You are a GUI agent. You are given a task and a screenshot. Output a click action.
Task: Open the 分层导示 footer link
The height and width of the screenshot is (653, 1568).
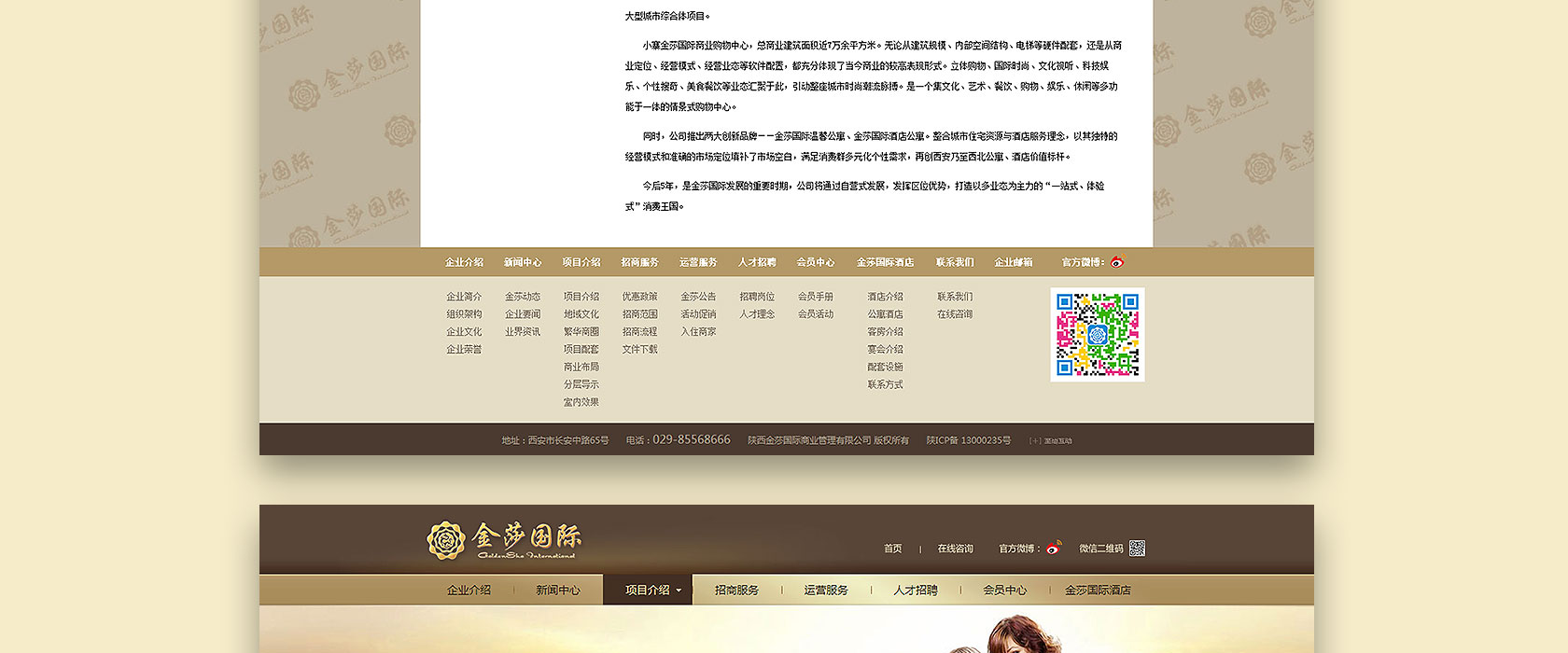tap(581, 384)
